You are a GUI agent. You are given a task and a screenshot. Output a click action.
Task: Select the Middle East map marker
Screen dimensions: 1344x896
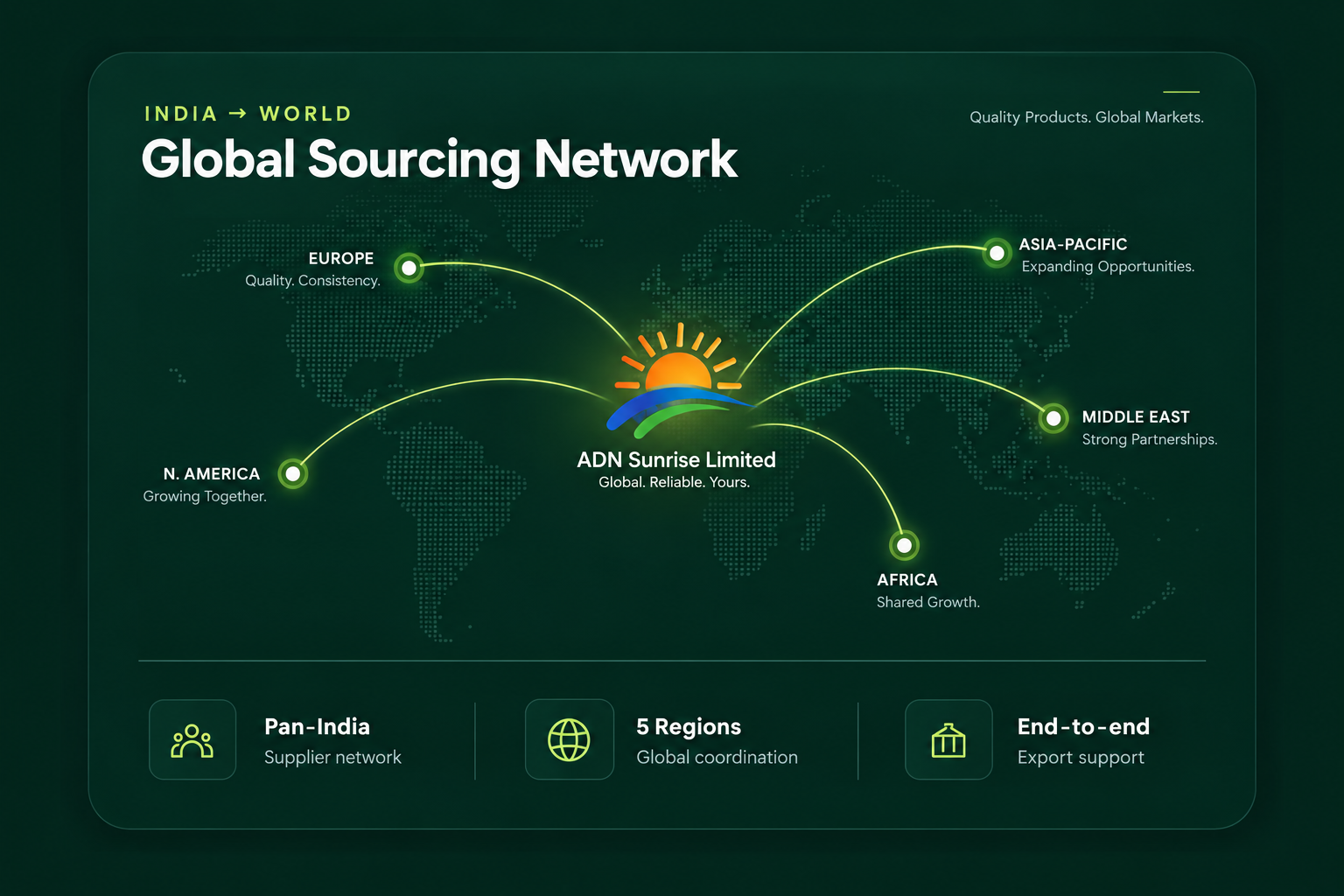[1053, 418]
